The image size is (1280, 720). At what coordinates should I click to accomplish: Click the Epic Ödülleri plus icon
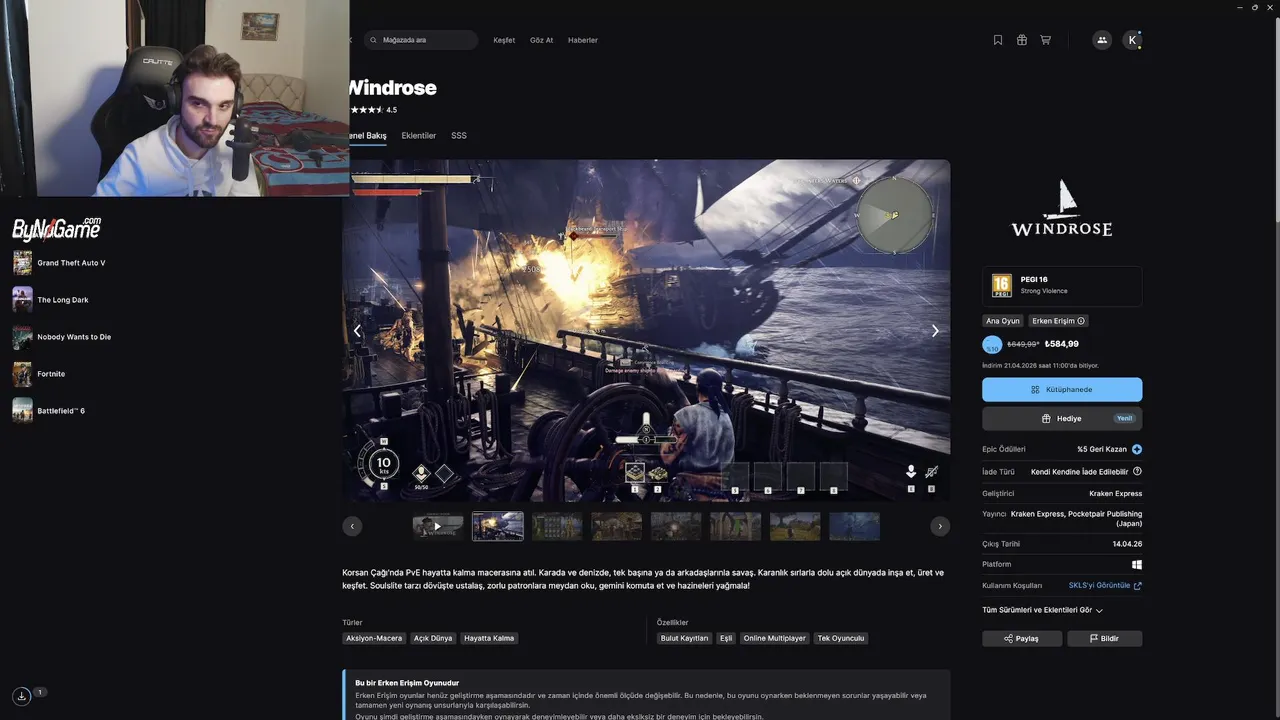click(x=1137, y=450)
